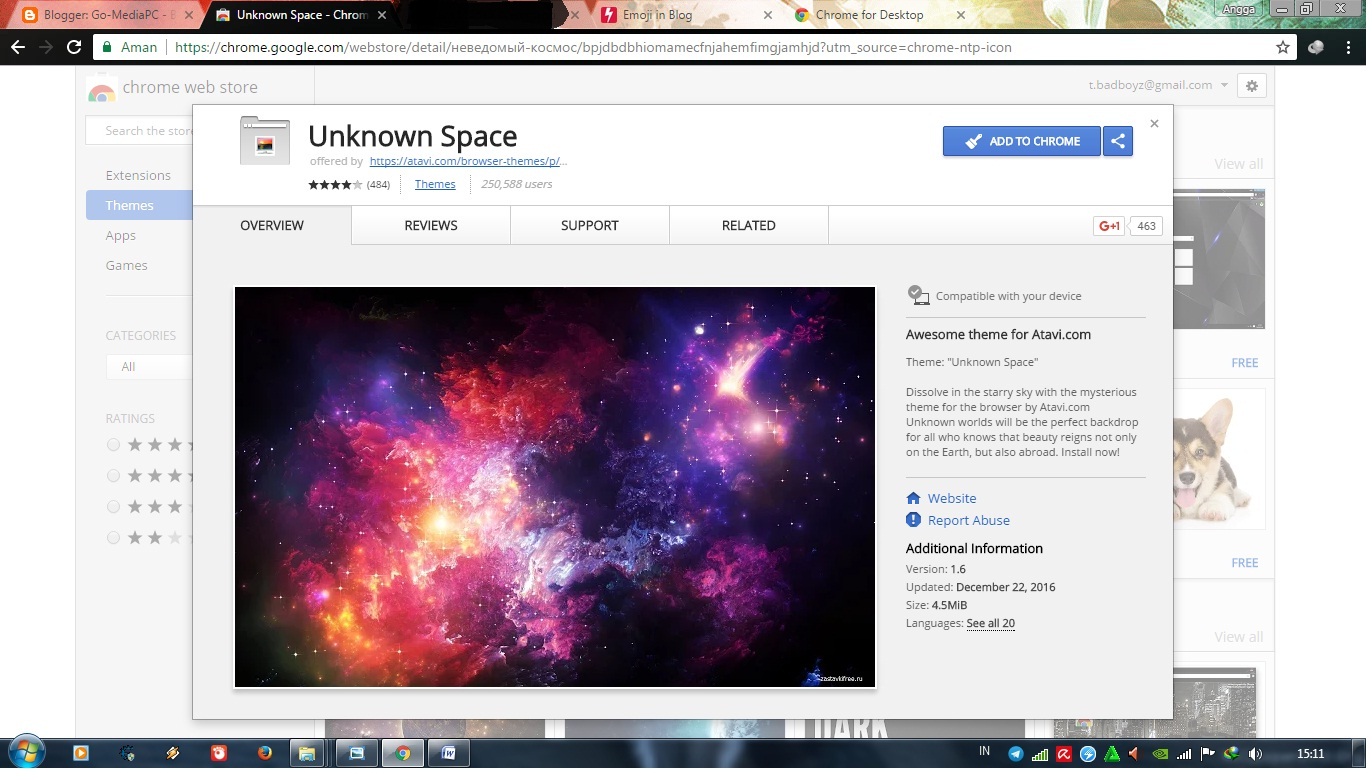Viewport: 1372px width, 780px height.
Task: Select the 2-star rating filter
Action: point(113,537)
